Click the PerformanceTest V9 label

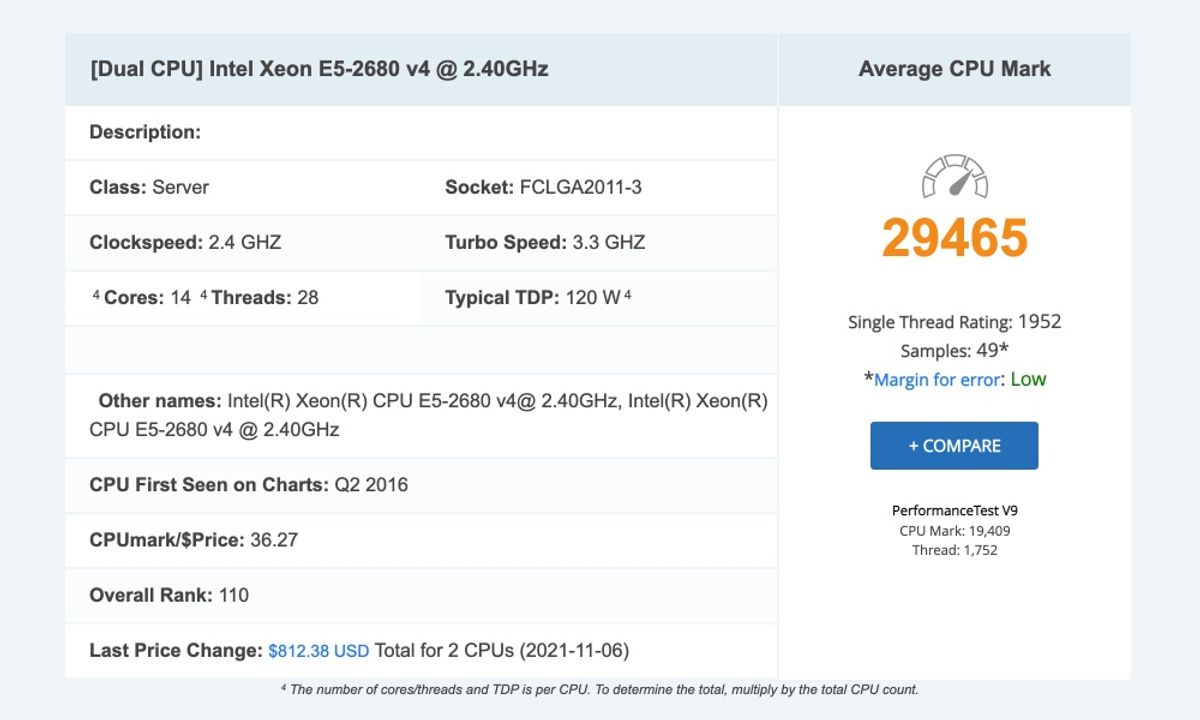954,511
